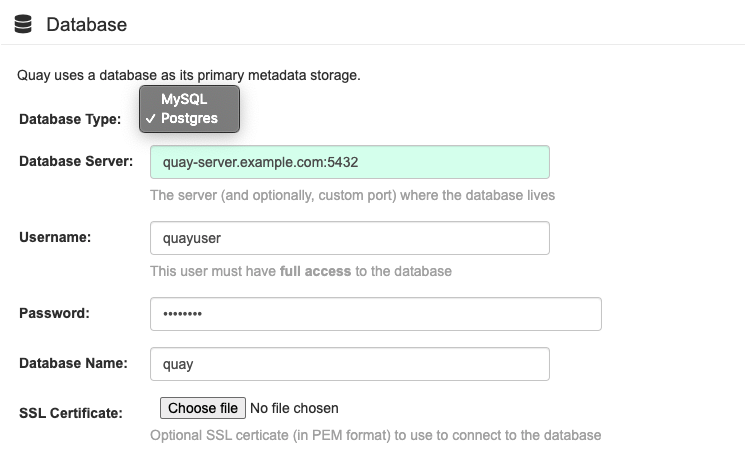The height and width of the screenshot is (472, 745).
Task: Click the Password label
Action: click(54, 312)
